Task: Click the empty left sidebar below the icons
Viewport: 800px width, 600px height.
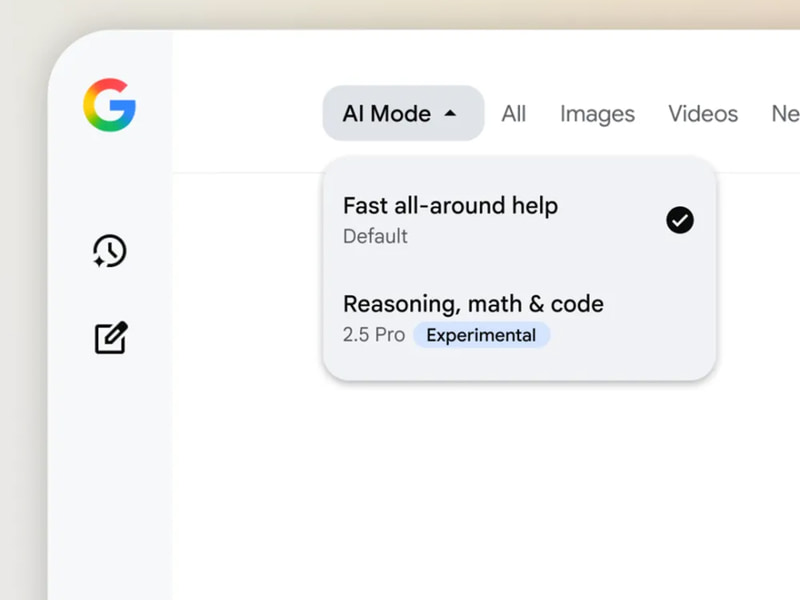Action: coord(110,480)
